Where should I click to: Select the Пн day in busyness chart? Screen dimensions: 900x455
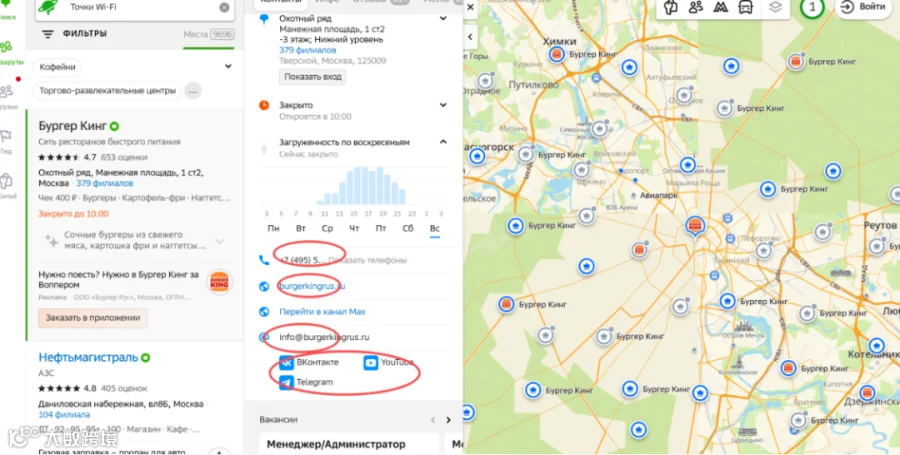pyautogui.click(x=274, y=228)
